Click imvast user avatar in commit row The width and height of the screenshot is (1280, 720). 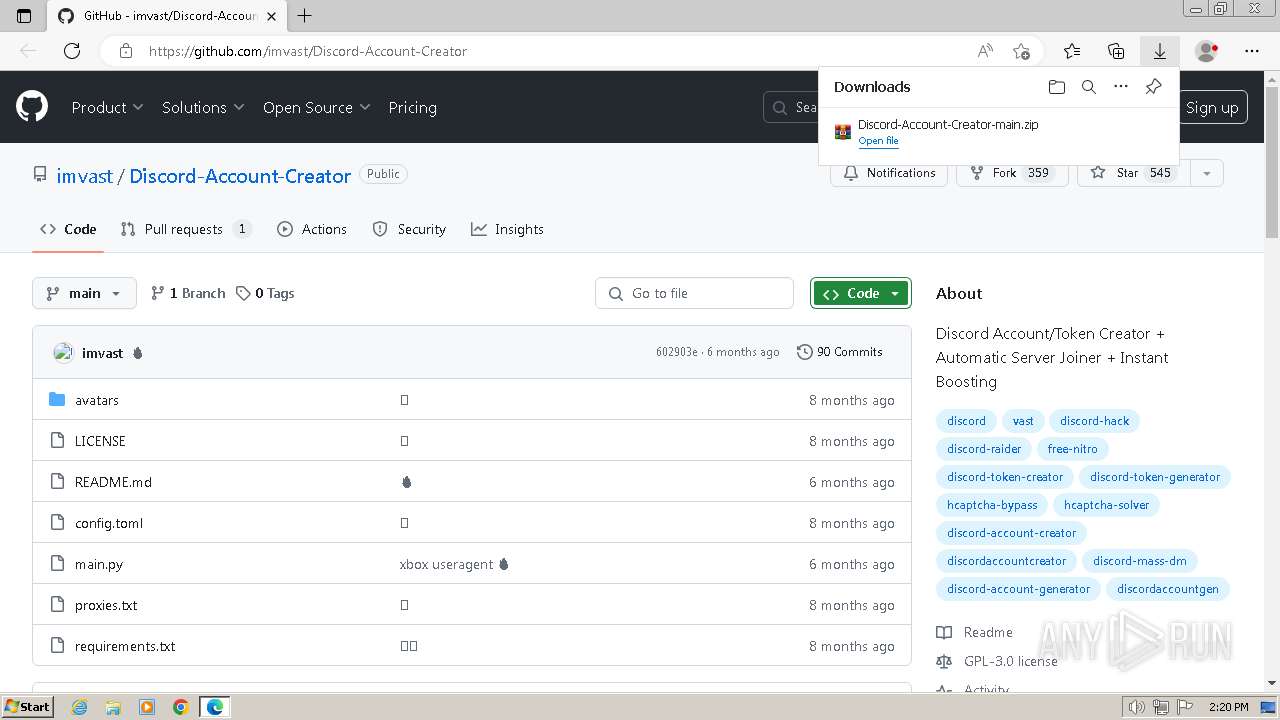[63, 352]
